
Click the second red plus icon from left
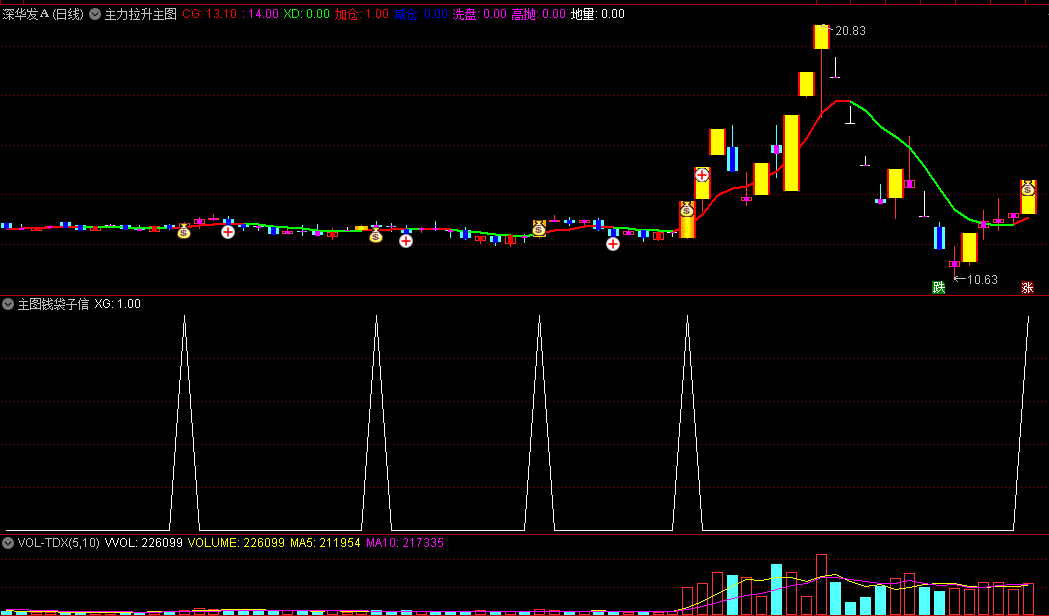(x=406, y=241)
